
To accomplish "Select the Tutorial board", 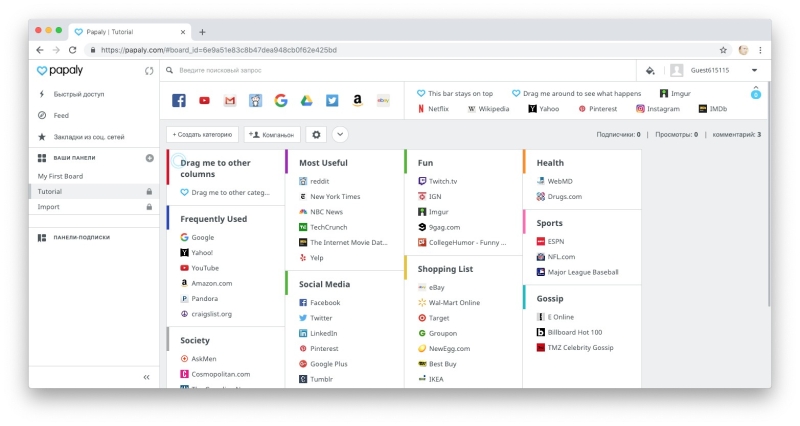I will (x=94, y=191).
